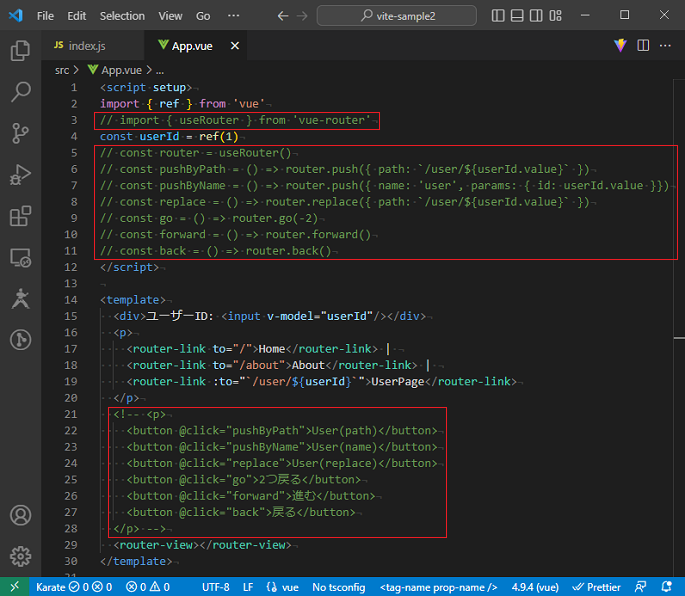685x596 pixels.
Task: Open the Customize Layout icon
Action: (x=555, y=16)
